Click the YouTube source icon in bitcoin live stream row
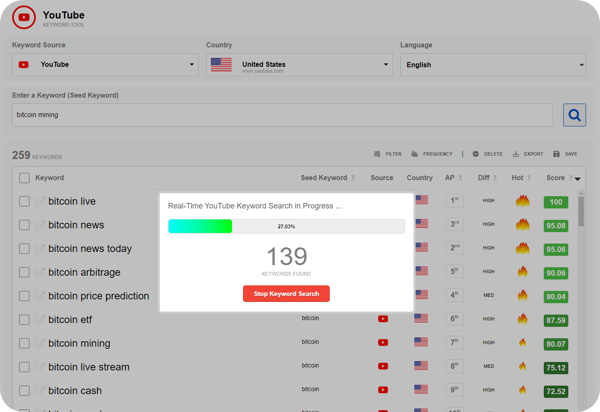600x412 pixels. click(x=383, y=366)
